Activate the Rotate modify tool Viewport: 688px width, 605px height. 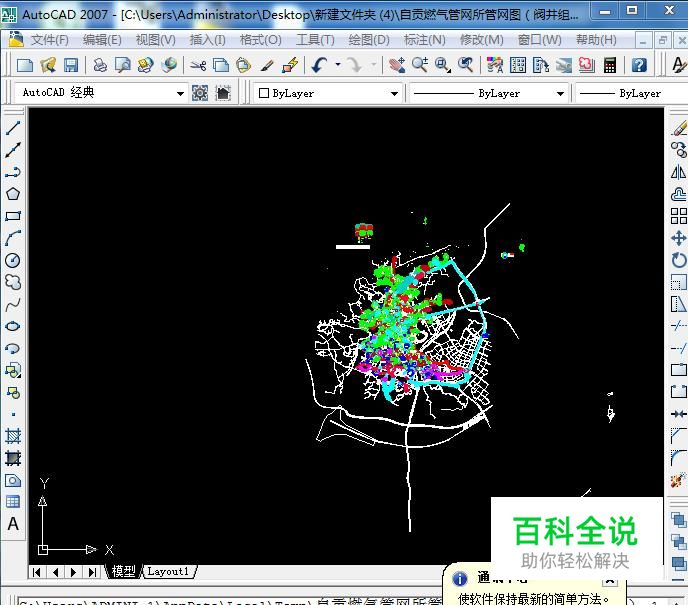[679, 260]
